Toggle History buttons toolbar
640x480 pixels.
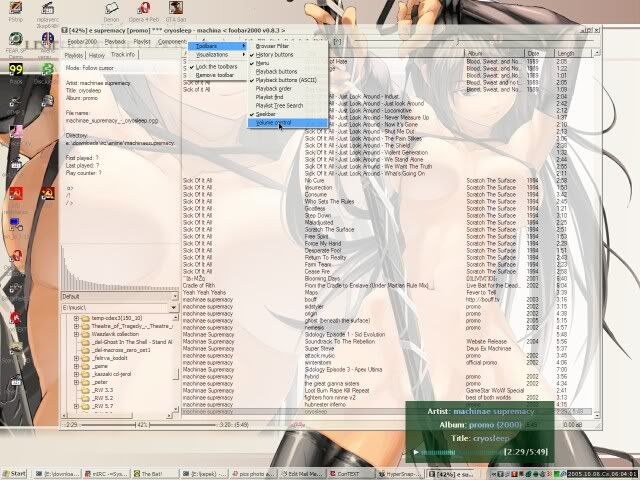288,54
